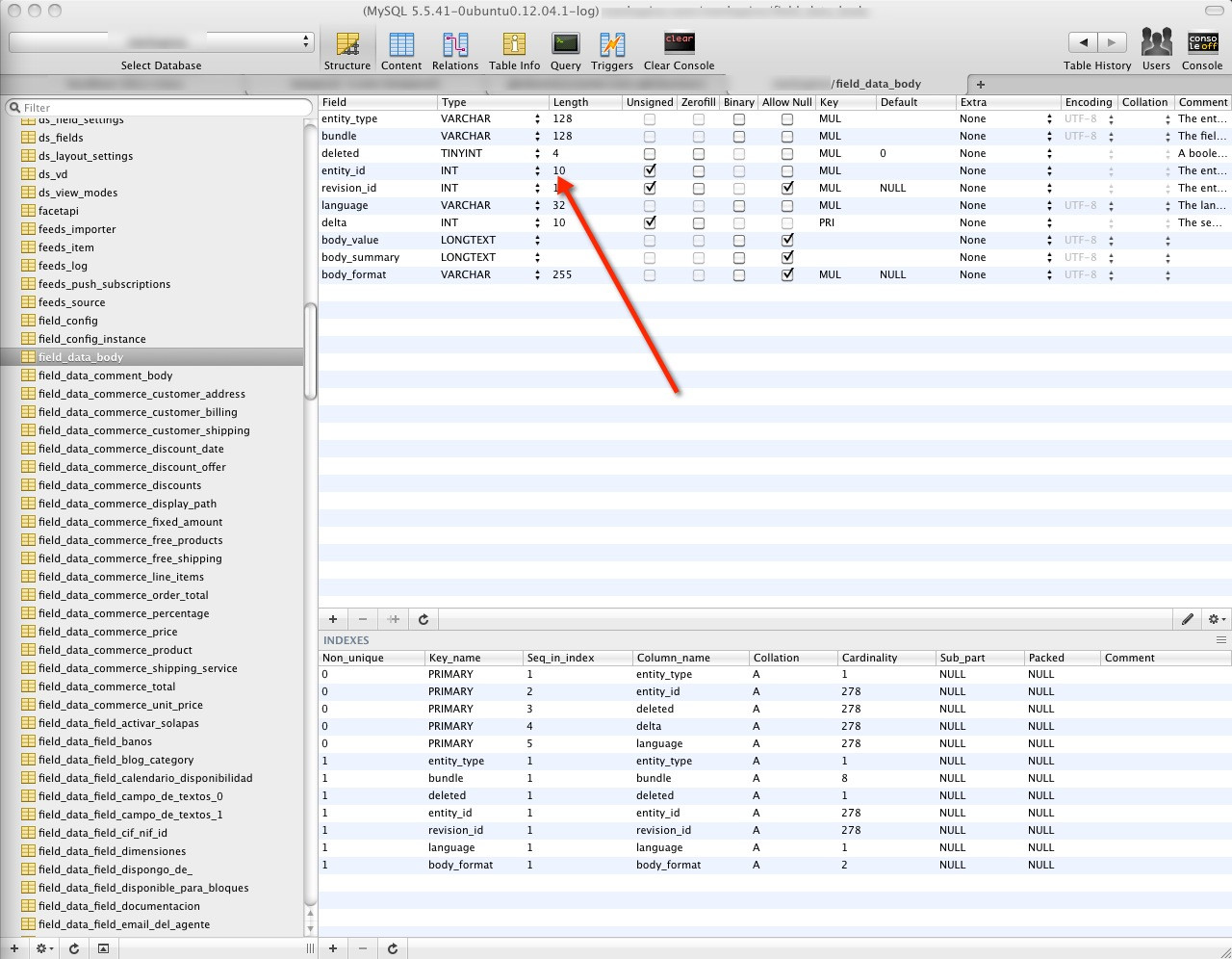The height and width of the screenshot is (959, 1232).
Task: Refresh the indexes list
Action: click(393, 948)
